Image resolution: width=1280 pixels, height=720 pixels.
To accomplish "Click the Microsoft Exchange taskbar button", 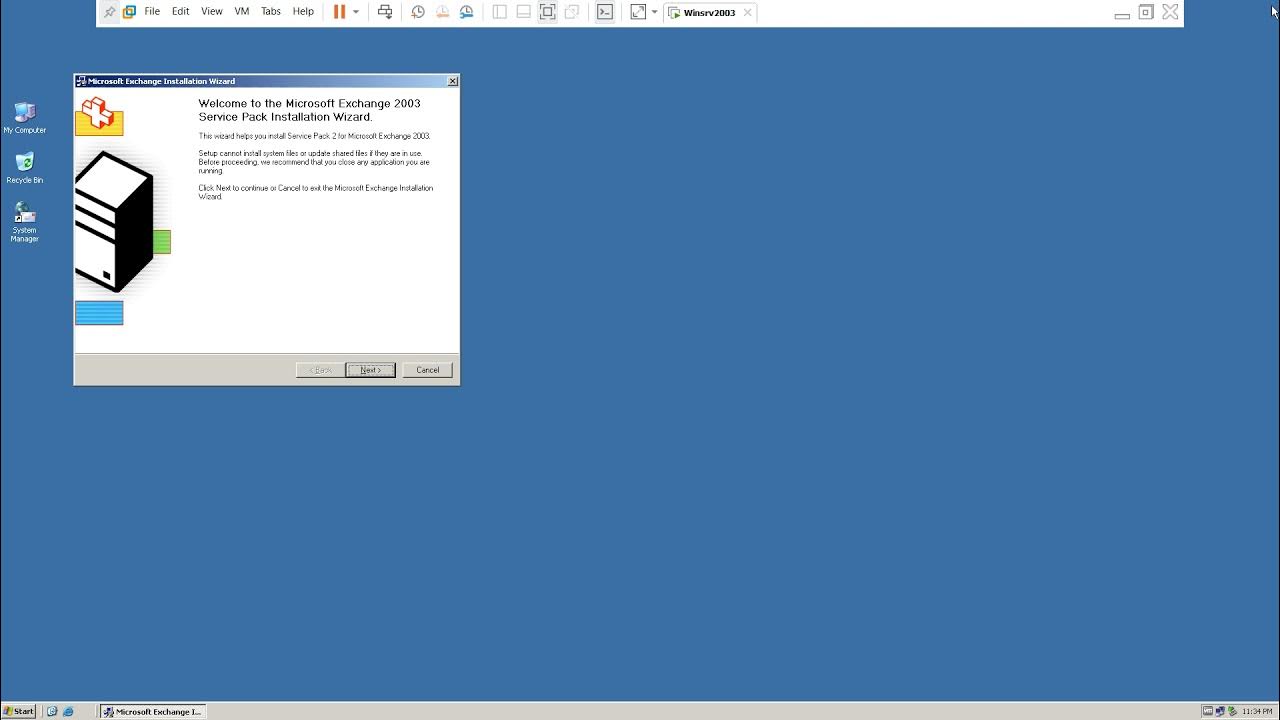I will (x=153, y=711).
